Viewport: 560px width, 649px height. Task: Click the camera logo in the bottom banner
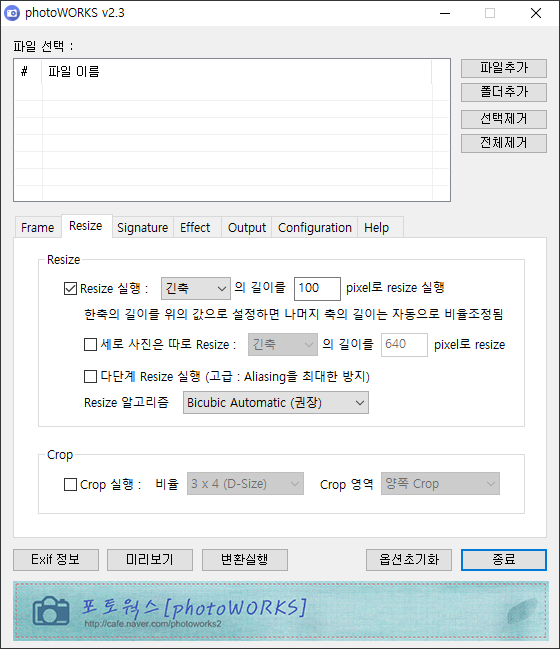point(51,611)
